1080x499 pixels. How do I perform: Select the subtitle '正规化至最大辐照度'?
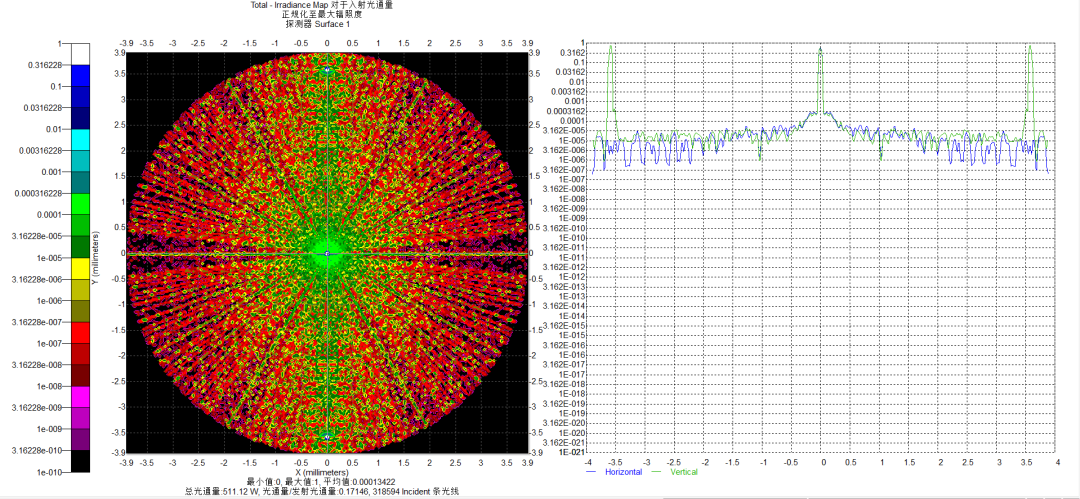(323, 14)
